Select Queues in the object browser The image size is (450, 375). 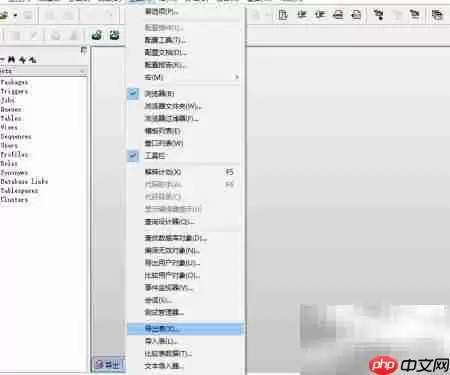11,109
